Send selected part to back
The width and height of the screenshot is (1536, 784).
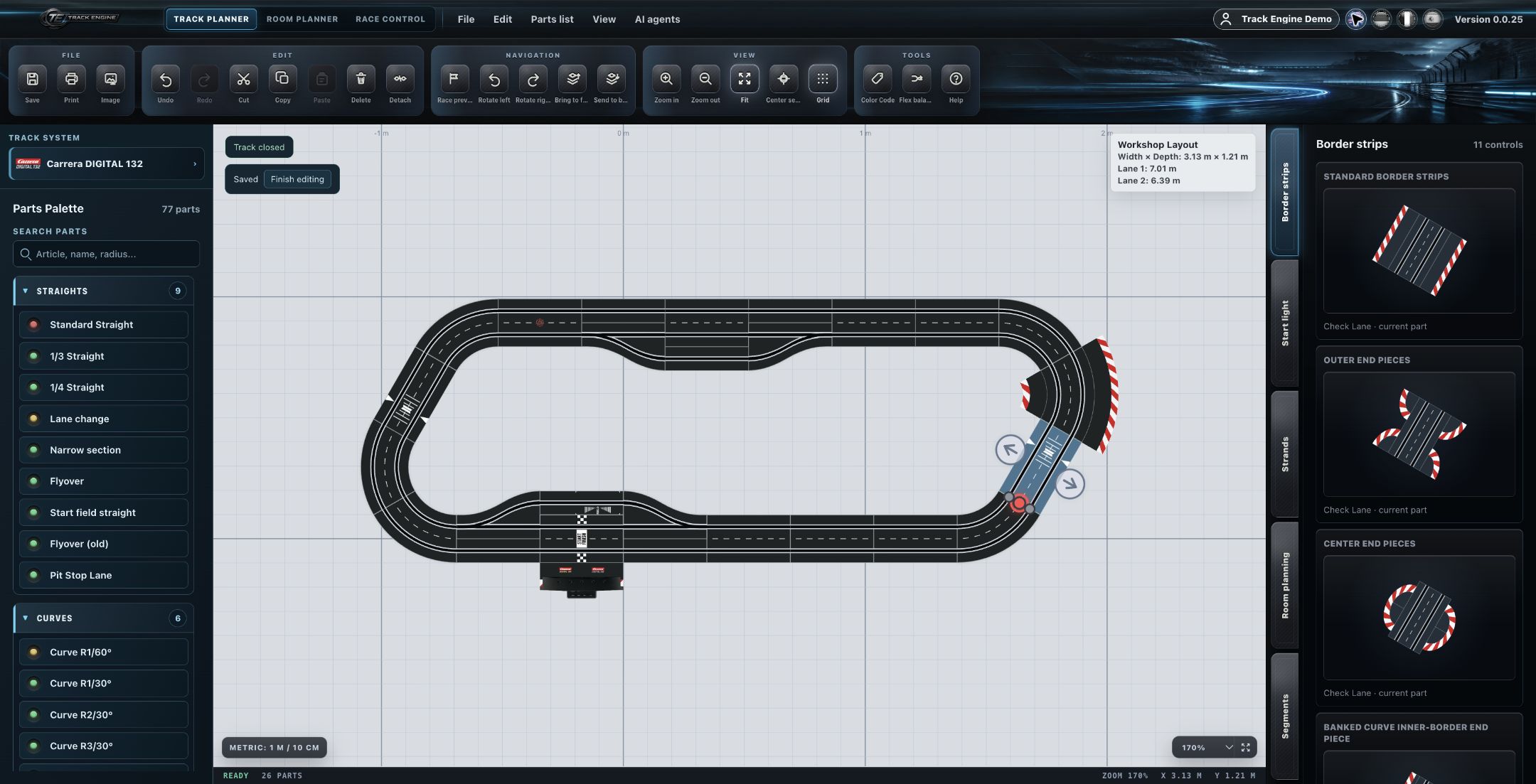pos(611,80)
